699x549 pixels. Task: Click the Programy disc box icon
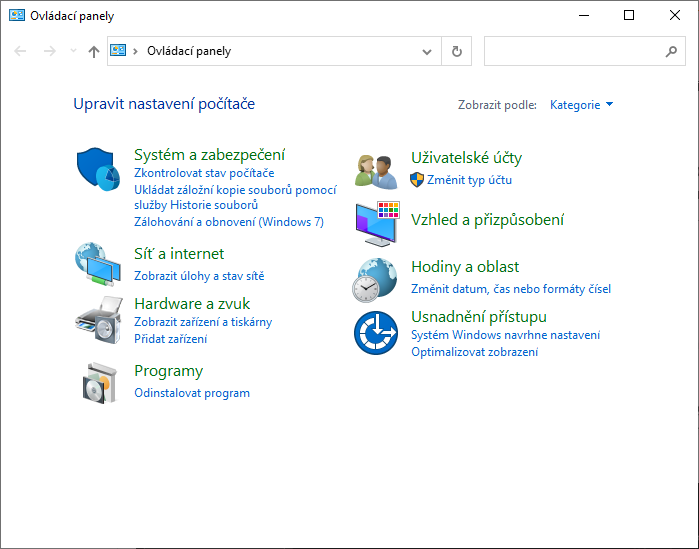100,384
